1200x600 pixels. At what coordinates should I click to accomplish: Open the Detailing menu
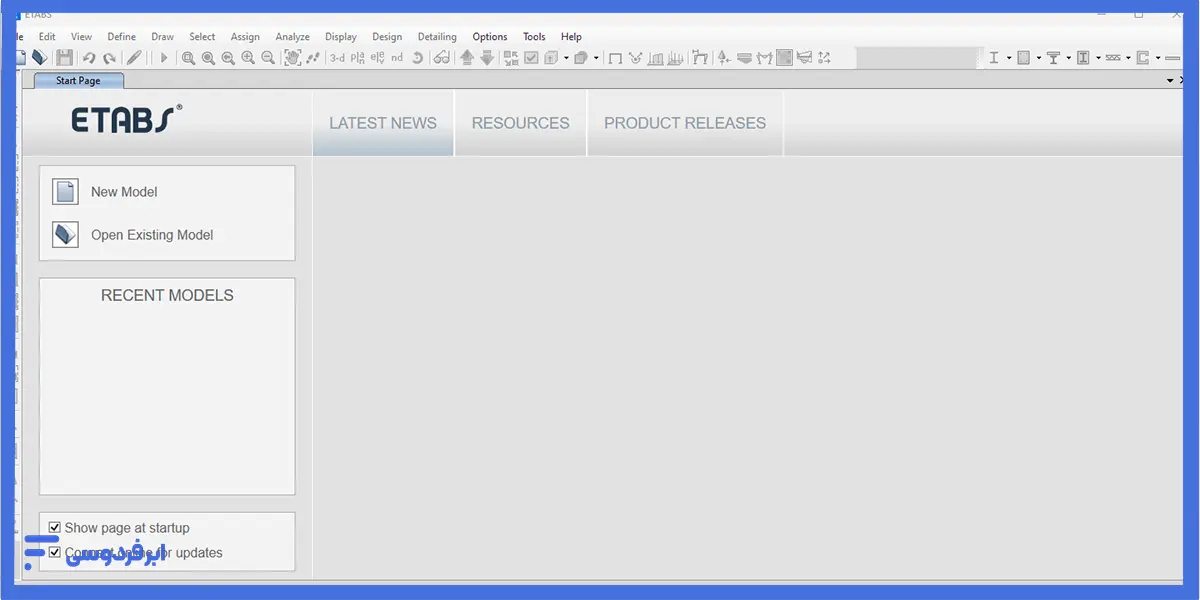[x=437, y=37]
